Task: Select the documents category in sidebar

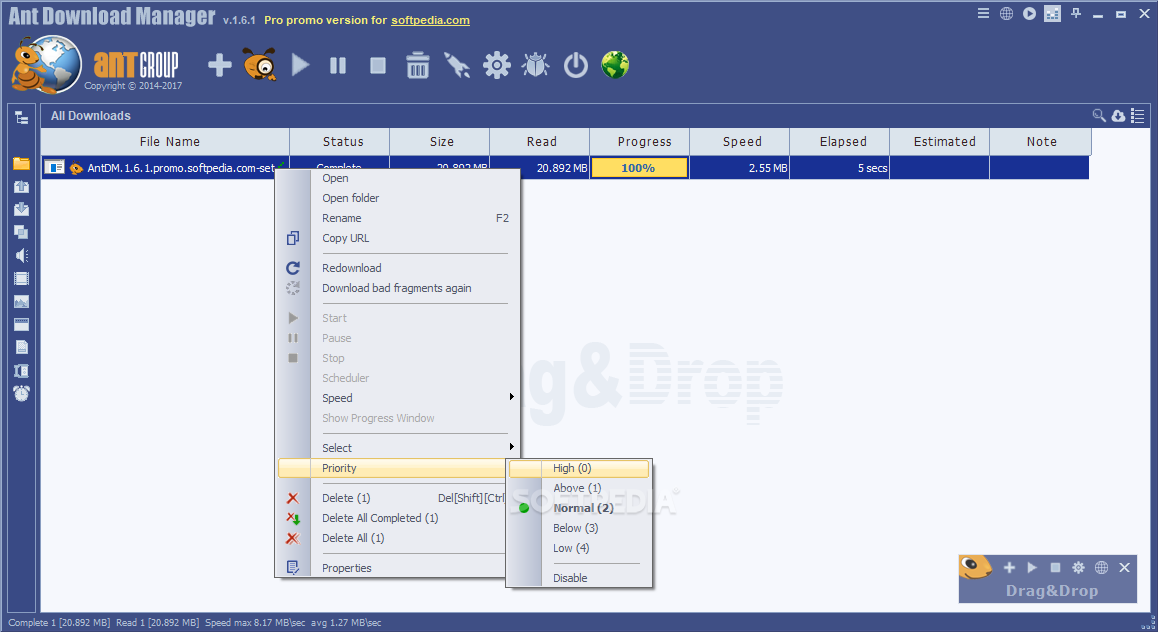Action: point(21,347)
